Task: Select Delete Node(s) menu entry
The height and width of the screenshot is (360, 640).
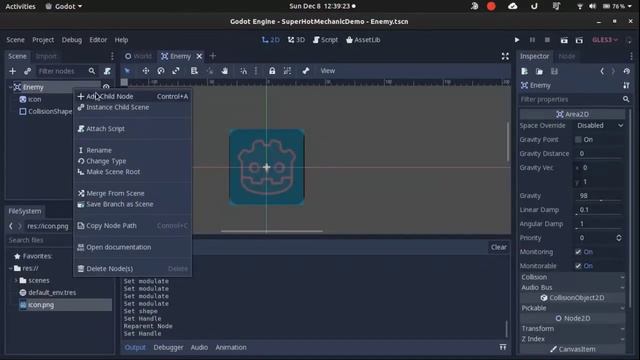Action: pyautogui.click(x=133, y=269)
